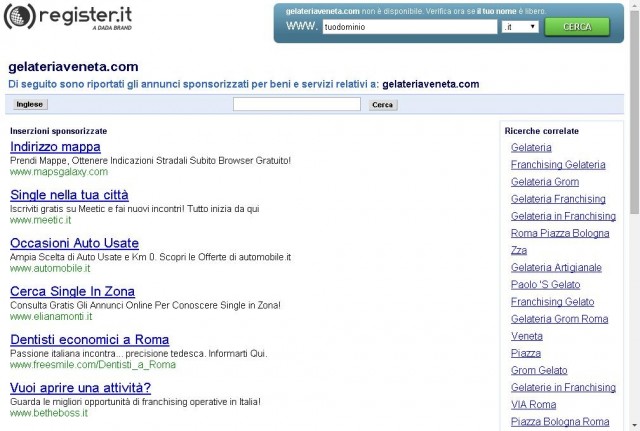Switch language with the Inglese button
640x431 pixels.
[x=29, y=104]
